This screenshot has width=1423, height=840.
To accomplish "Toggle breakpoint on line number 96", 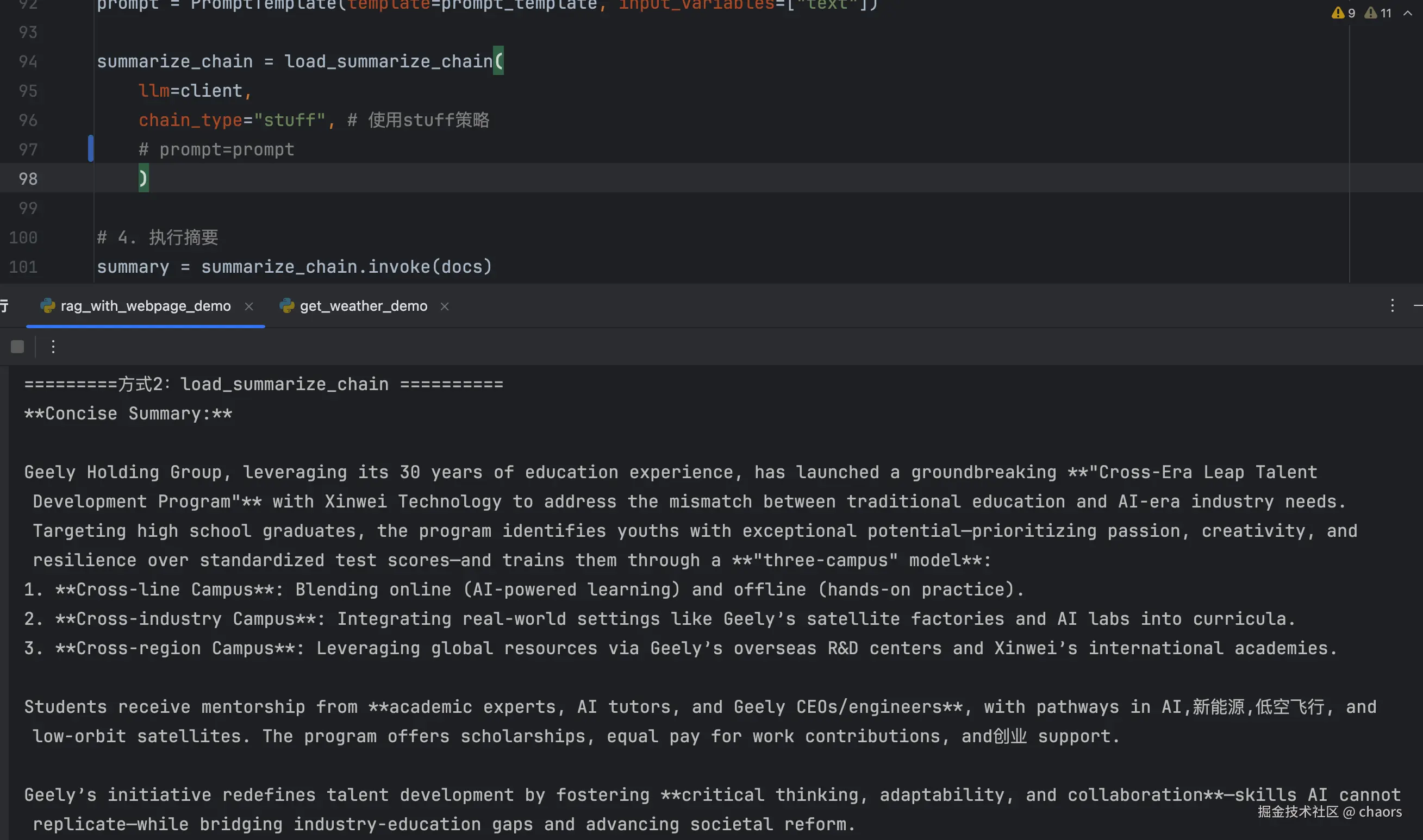I will pos(28,120).
